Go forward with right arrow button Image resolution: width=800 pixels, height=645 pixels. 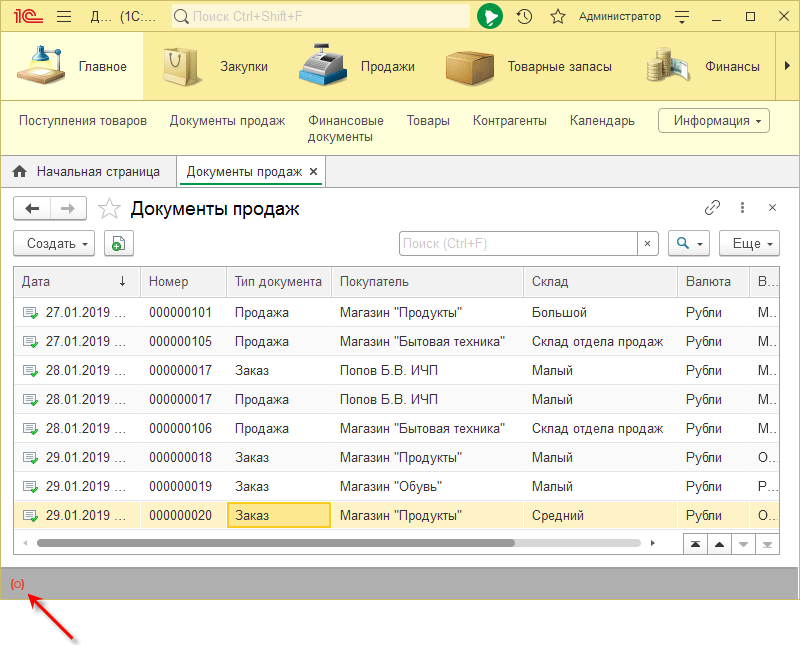(68, 208)
